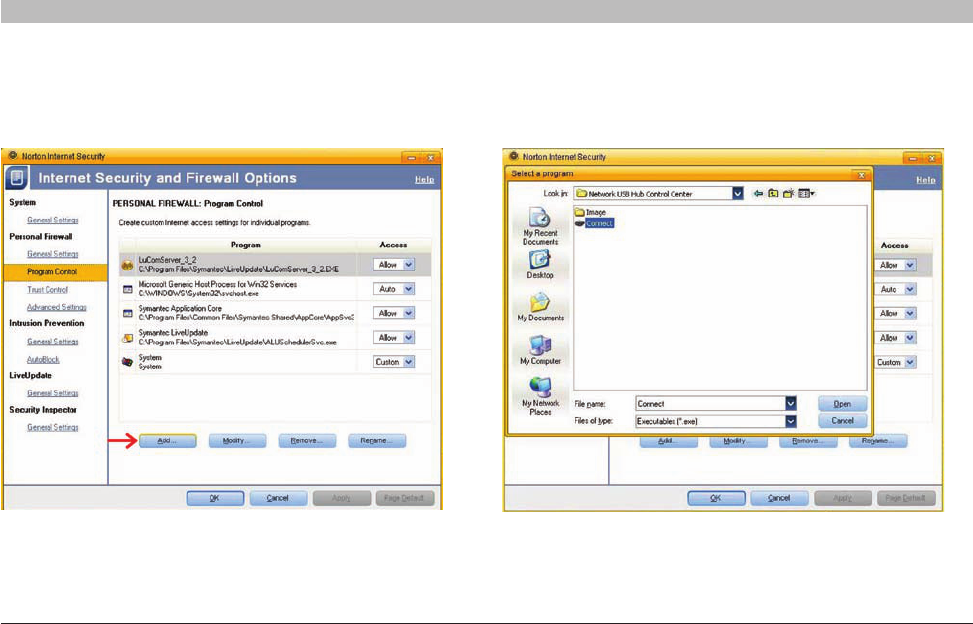Click Norton logo in left window title bar
The image size is (973, 624).
click(x=12, y=156)
